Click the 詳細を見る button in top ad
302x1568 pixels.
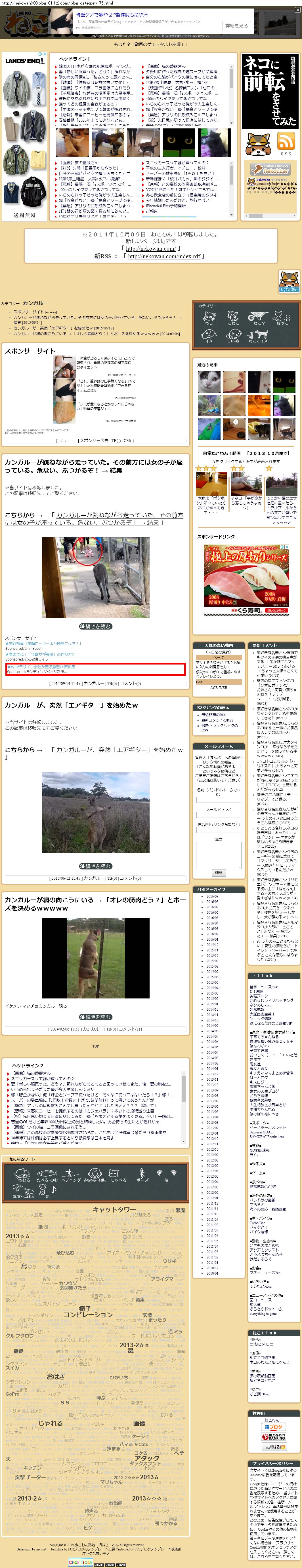tap(236, 26)
